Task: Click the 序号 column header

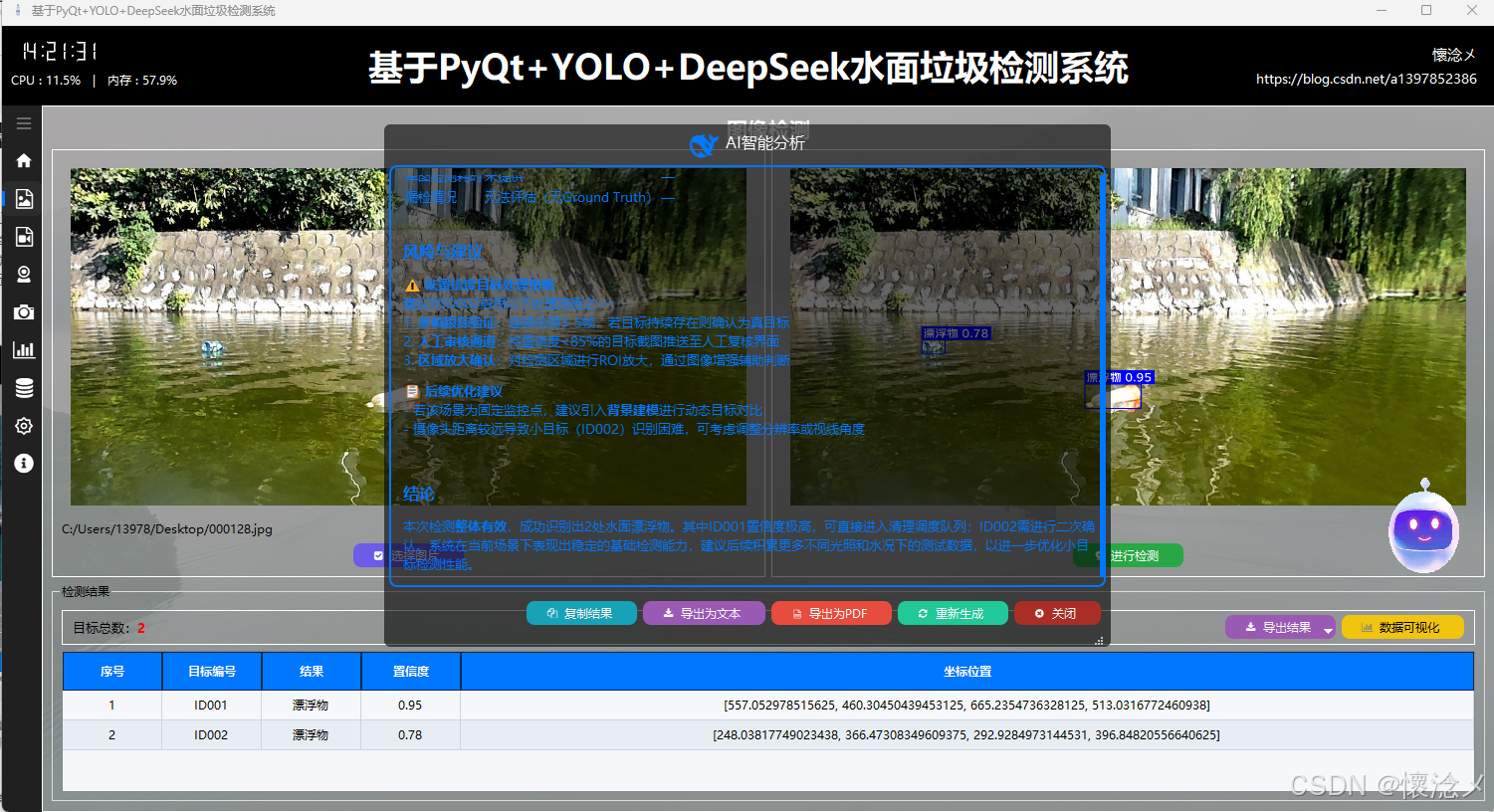Action: [x=112, y=672]
